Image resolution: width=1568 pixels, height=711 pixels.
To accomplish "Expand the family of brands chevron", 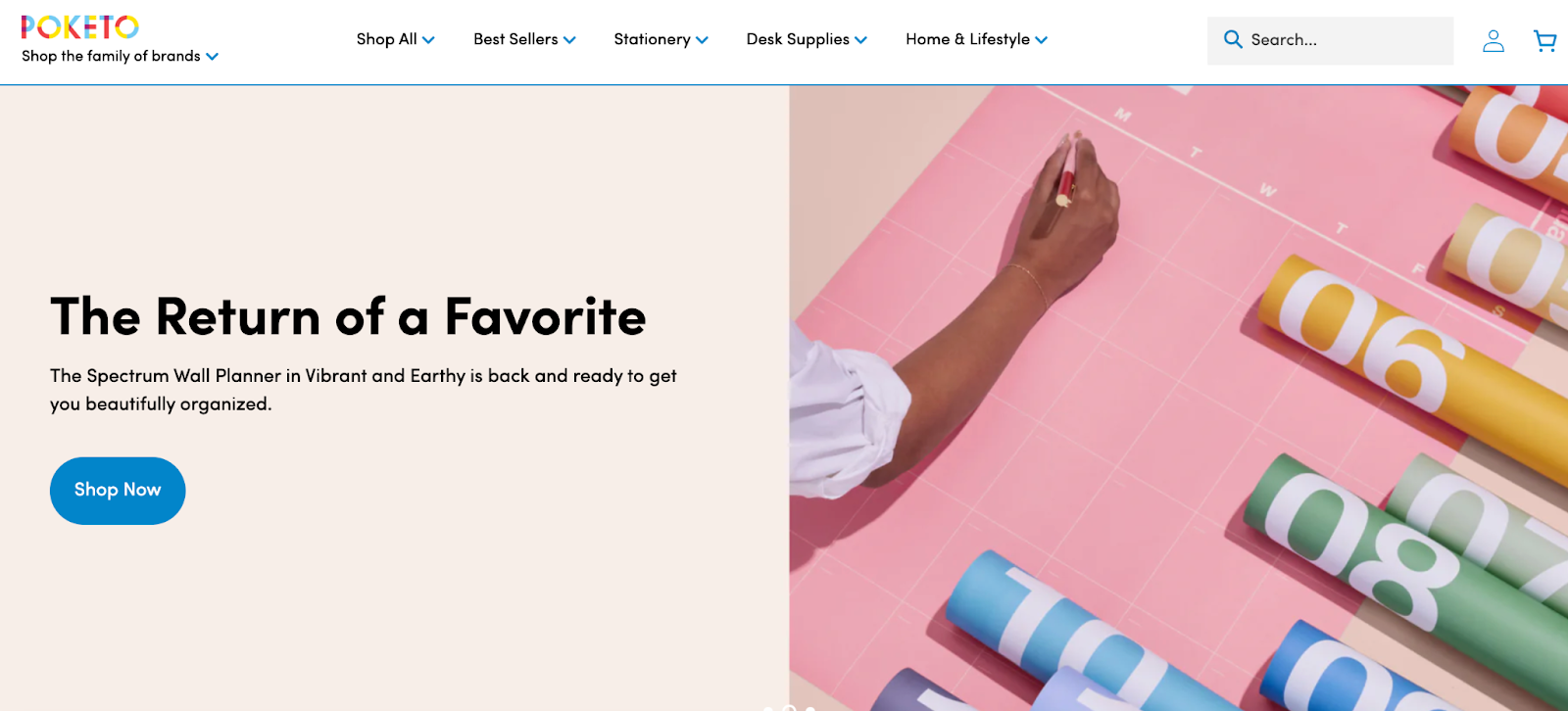I will point(212,57).
